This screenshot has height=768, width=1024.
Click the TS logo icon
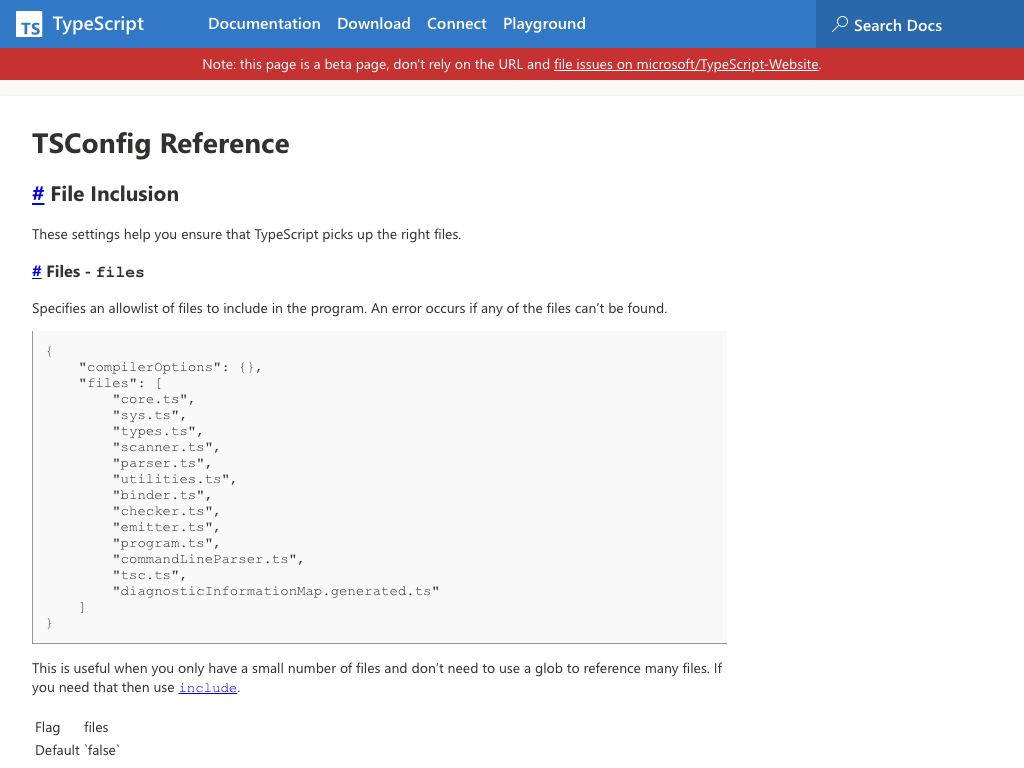coord(29,24)
